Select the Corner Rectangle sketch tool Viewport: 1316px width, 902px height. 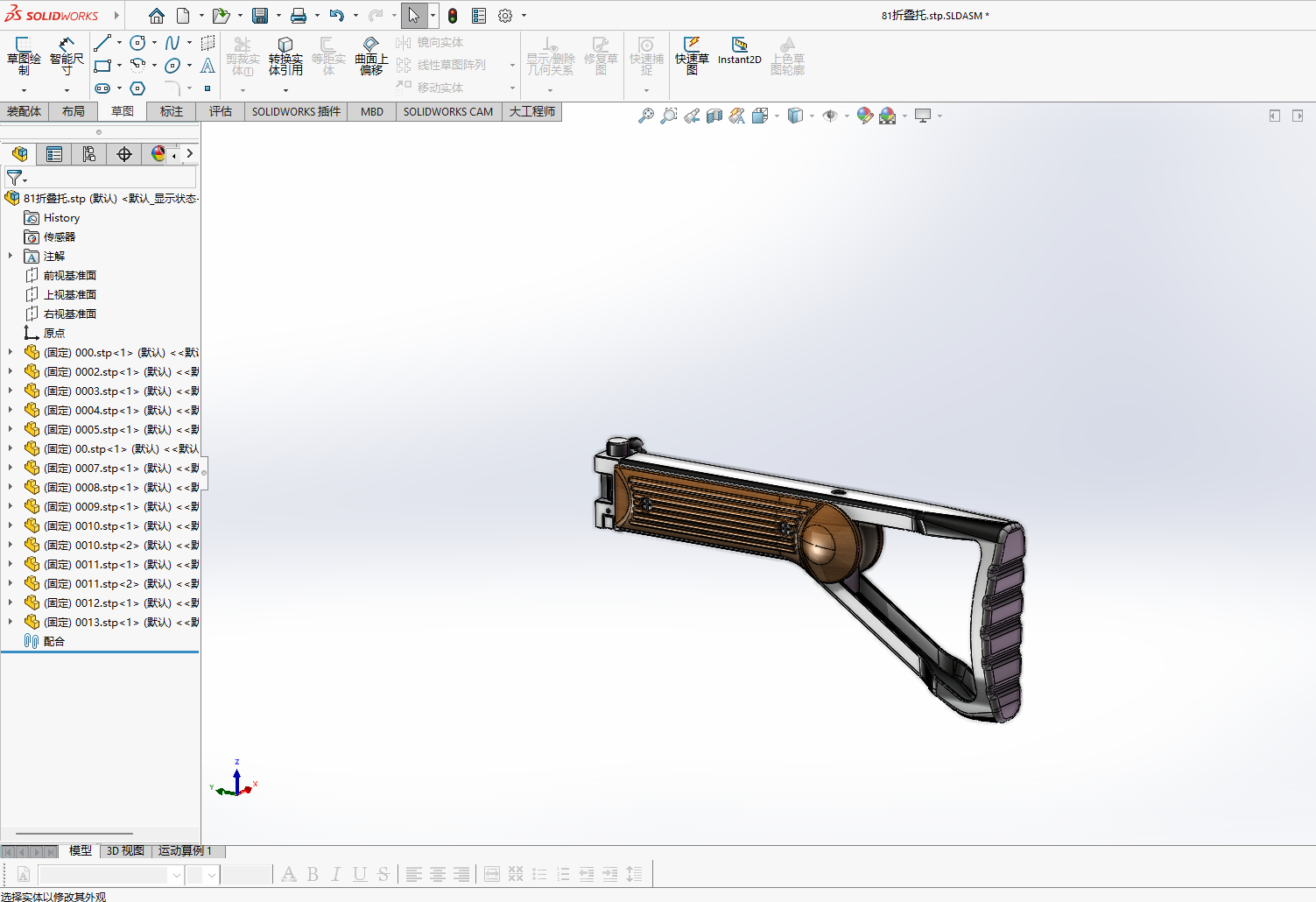tap(102, 65)
